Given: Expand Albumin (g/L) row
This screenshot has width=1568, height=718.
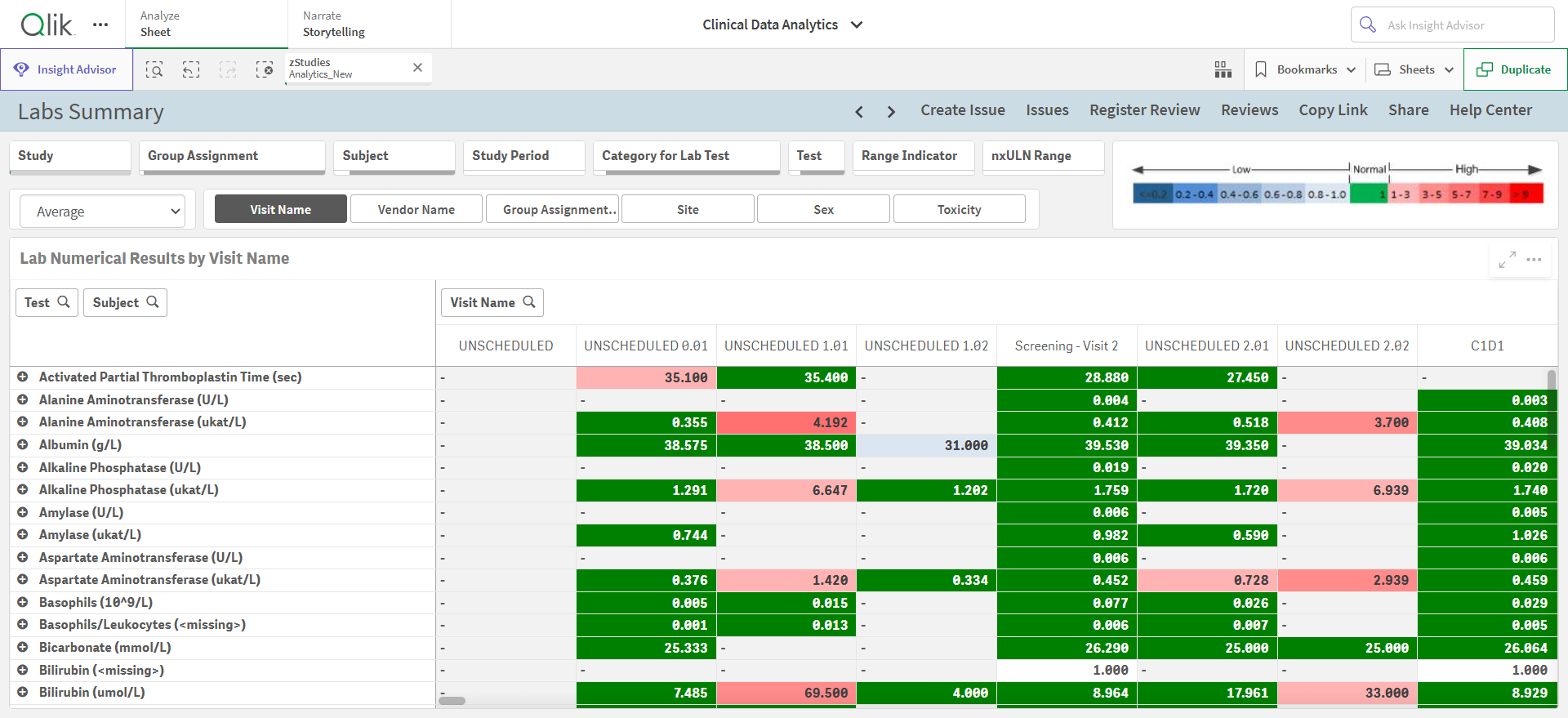Looking at the screenshot, I should [23, 444].
